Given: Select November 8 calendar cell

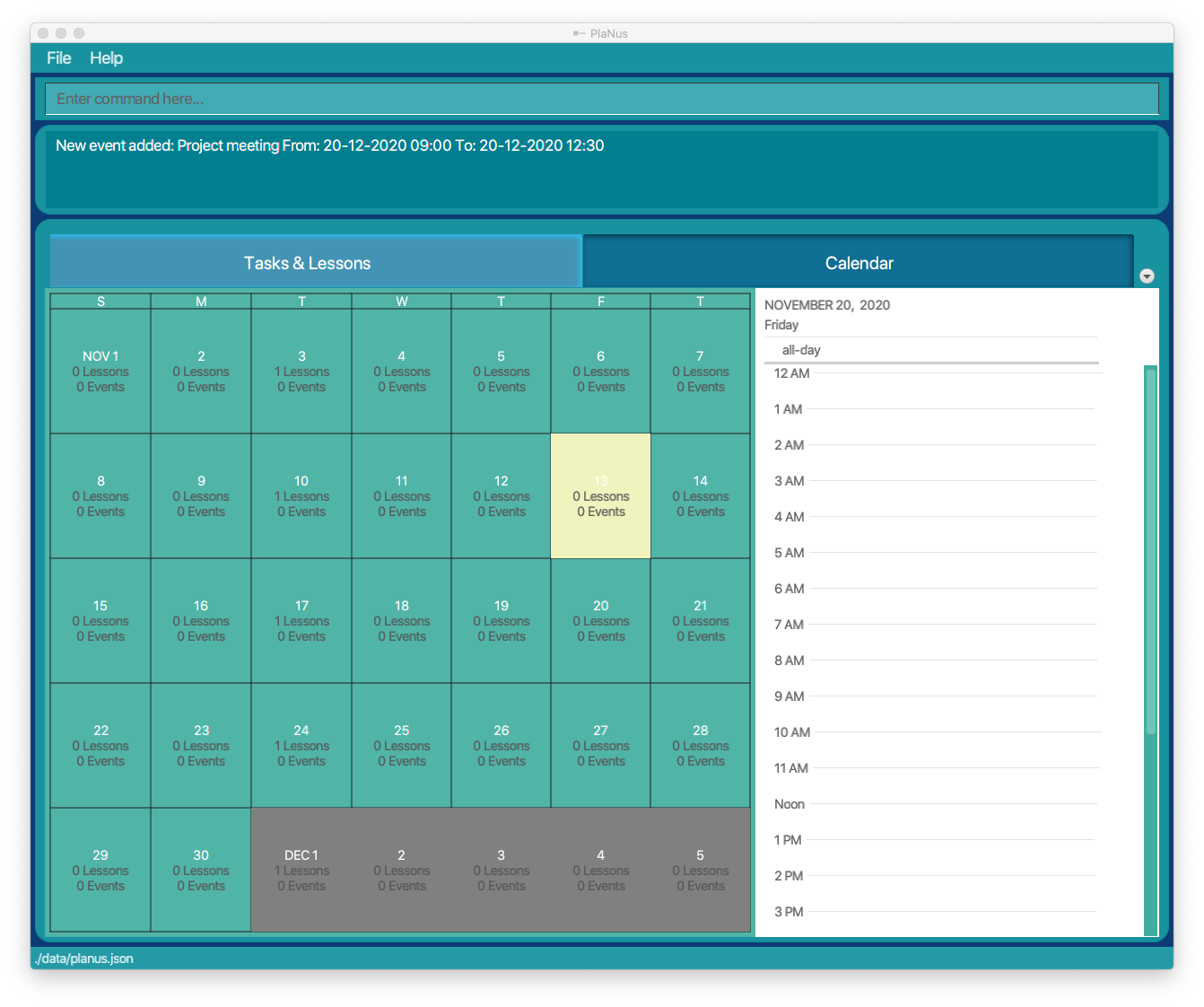Looking at the screenshot, I should click(100, 496).
